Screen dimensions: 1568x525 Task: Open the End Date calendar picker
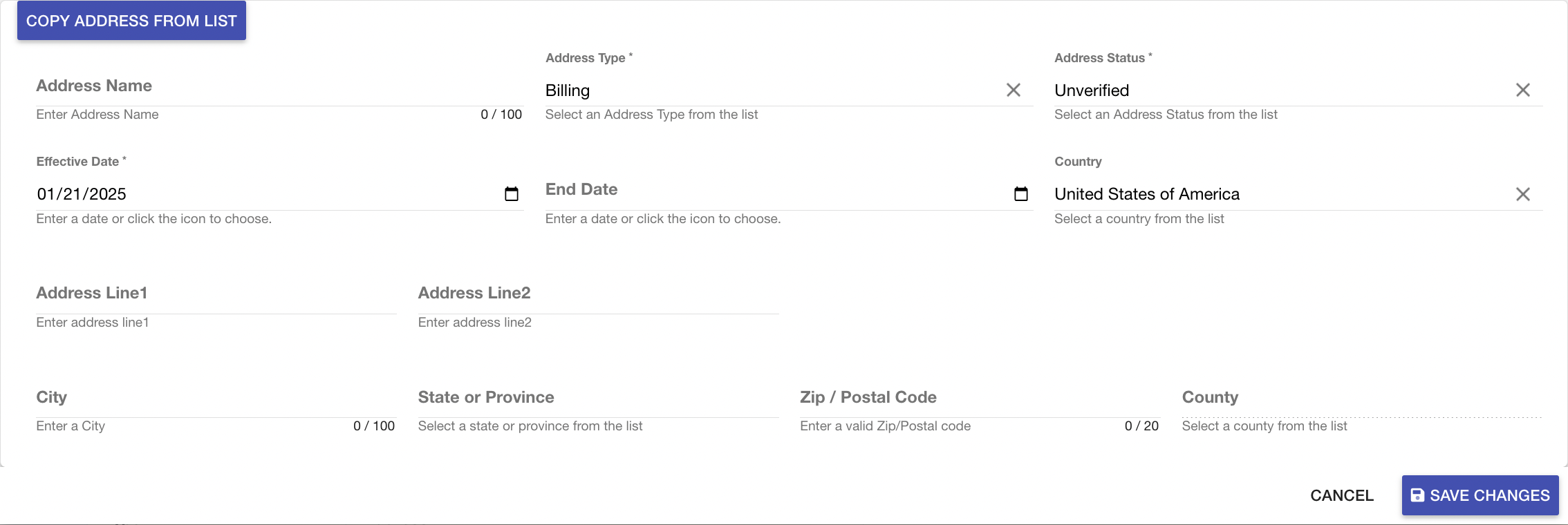tap(1020, 194)
